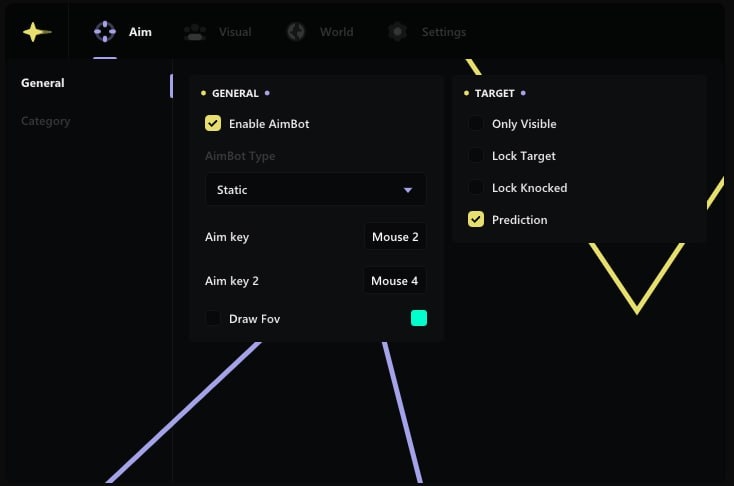Select General in the left sidebar

tap(43, 83)
